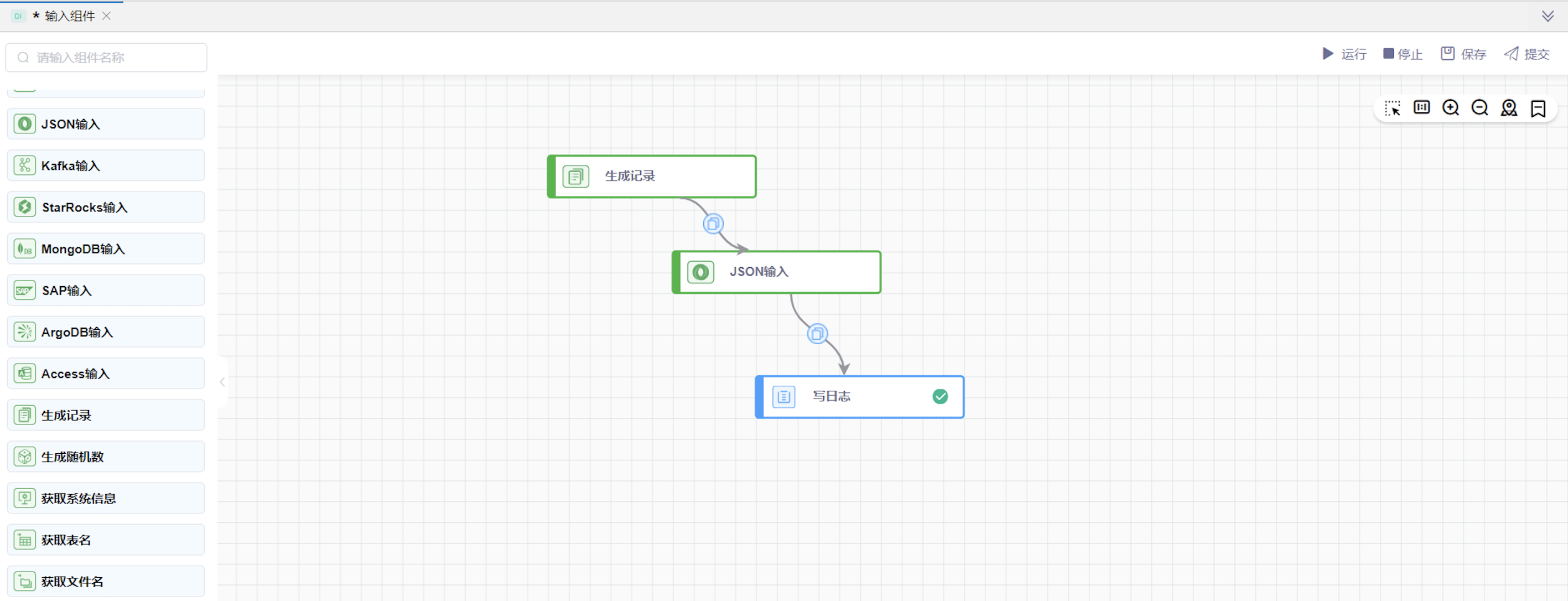This screenshot has height=601, width=1568.
Task: Click the locate position icon
Action: (1508, 108)
